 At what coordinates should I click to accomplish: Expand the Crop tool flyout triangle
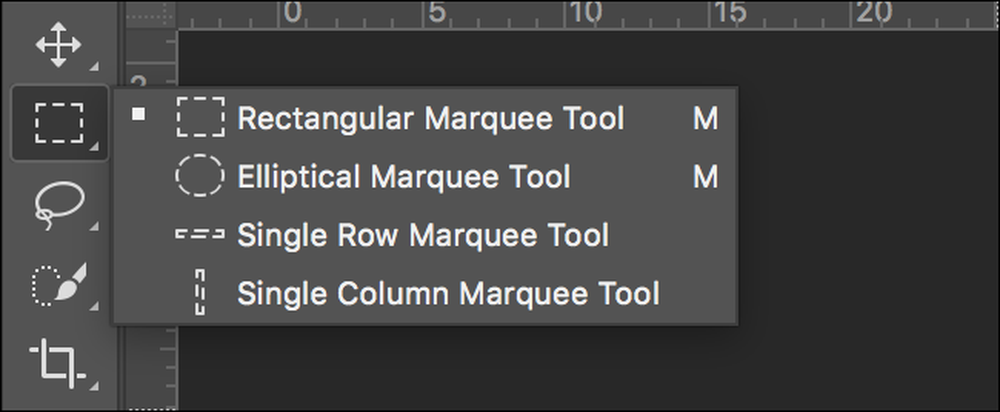click(x=94, y=385)
